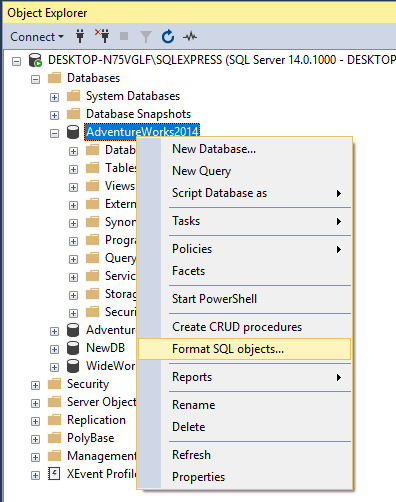Click the Refresh arrow toolbar icon
396x502 pixels.
168,36
